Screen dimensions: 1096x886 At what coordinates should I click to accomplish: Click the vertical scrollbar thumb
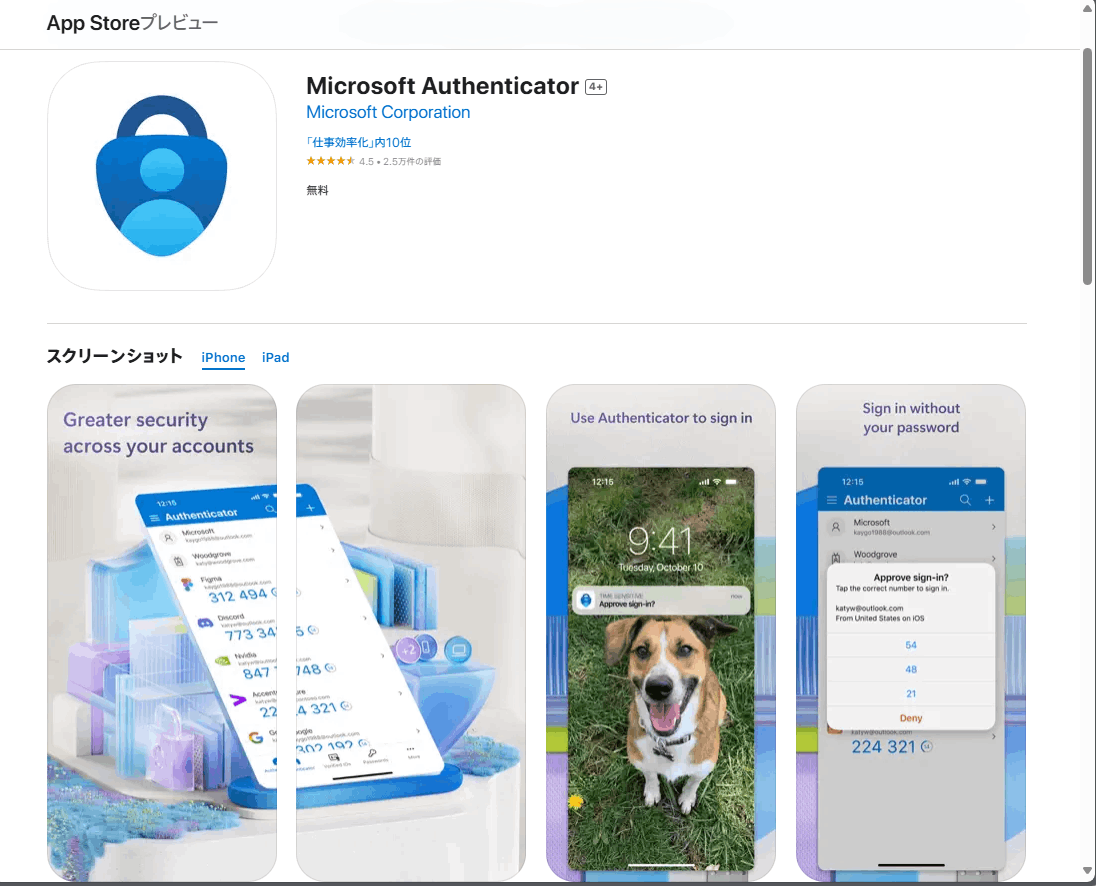click(x=1088, y=166)
